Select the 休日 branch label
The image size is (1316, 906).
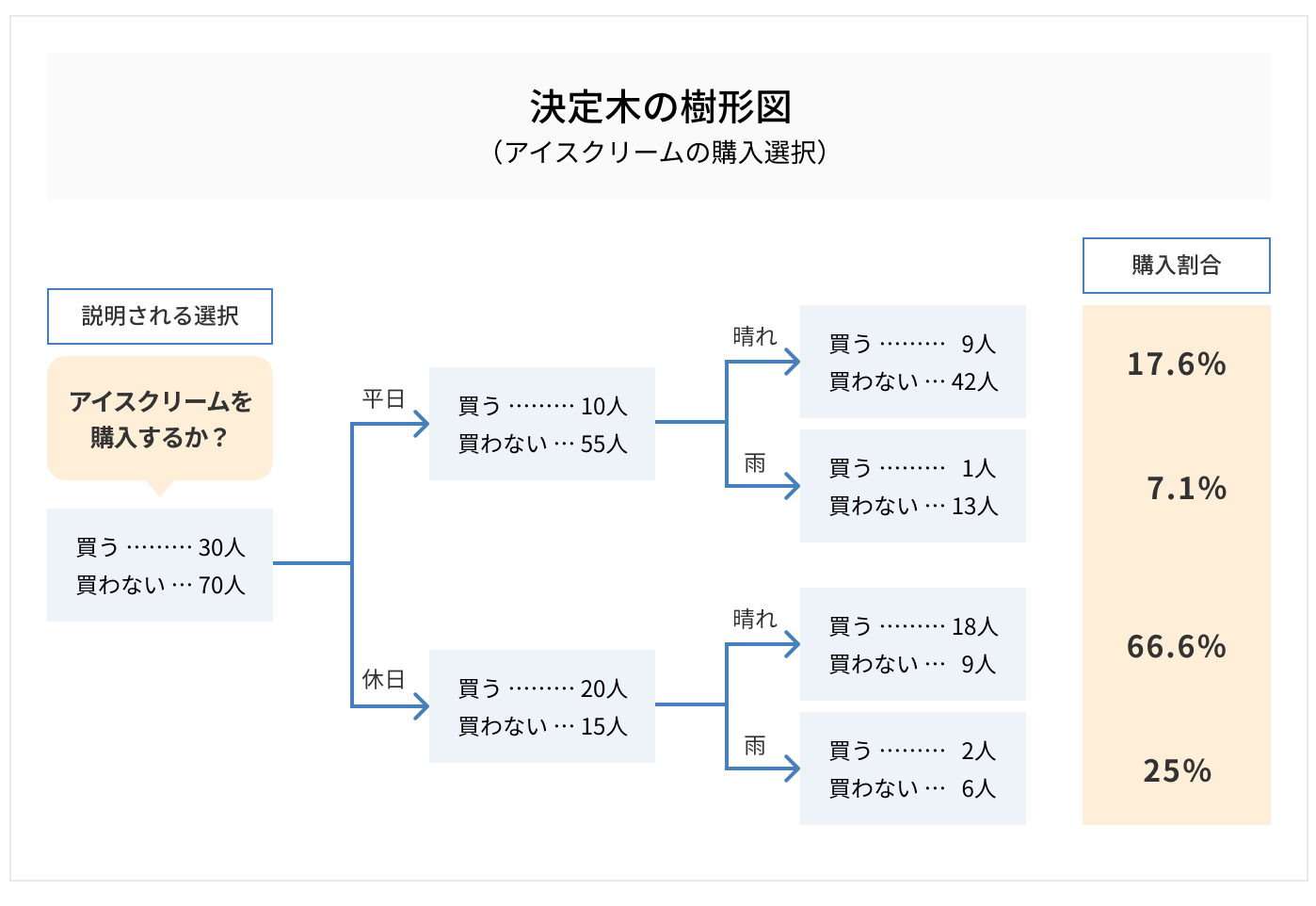pos(383,679)
